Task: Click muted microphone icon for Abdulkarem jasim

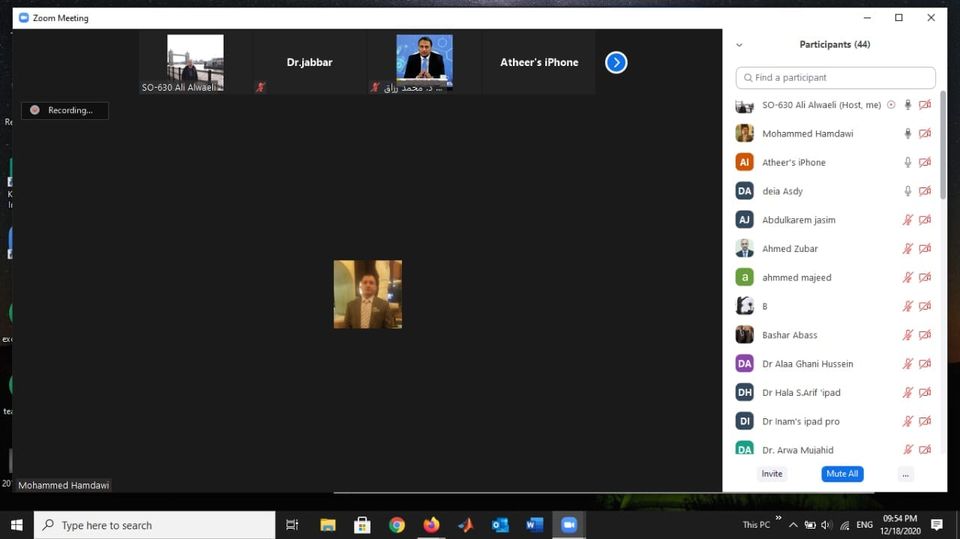Action: tap(908, 220)
